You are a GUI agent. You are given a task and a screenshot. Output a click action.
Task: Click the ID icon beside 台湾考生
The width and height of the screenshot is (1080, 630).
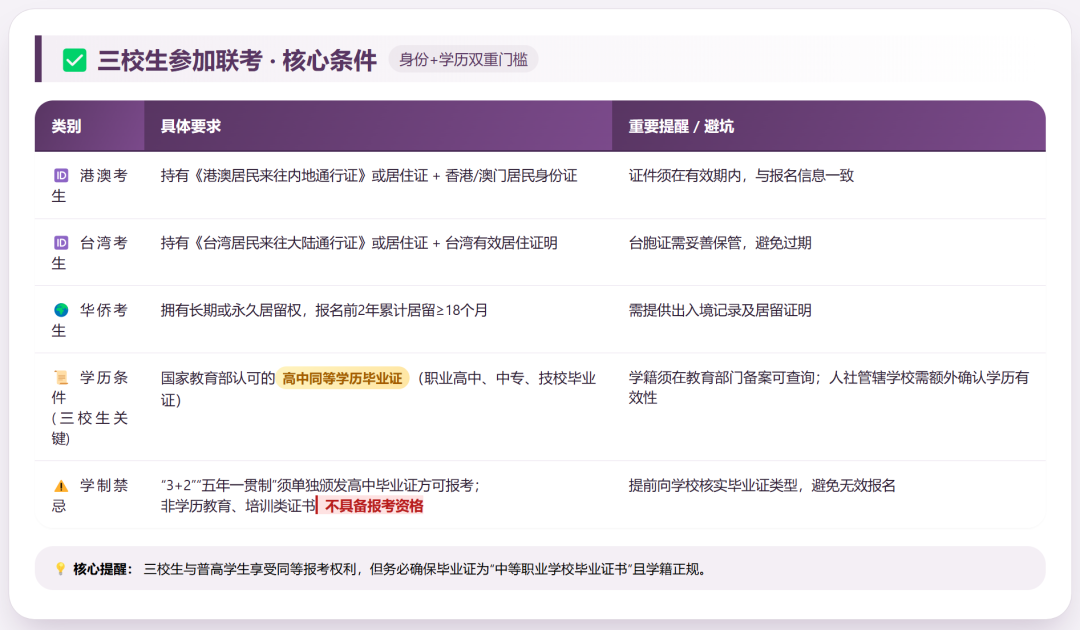tap(61, 243)
